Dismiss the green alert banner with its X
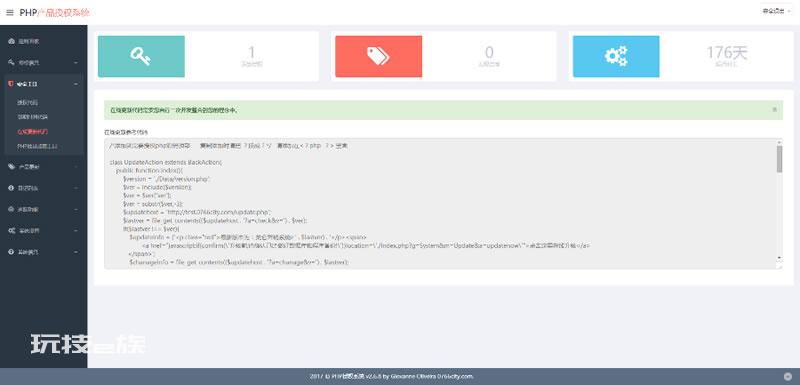 774,110
